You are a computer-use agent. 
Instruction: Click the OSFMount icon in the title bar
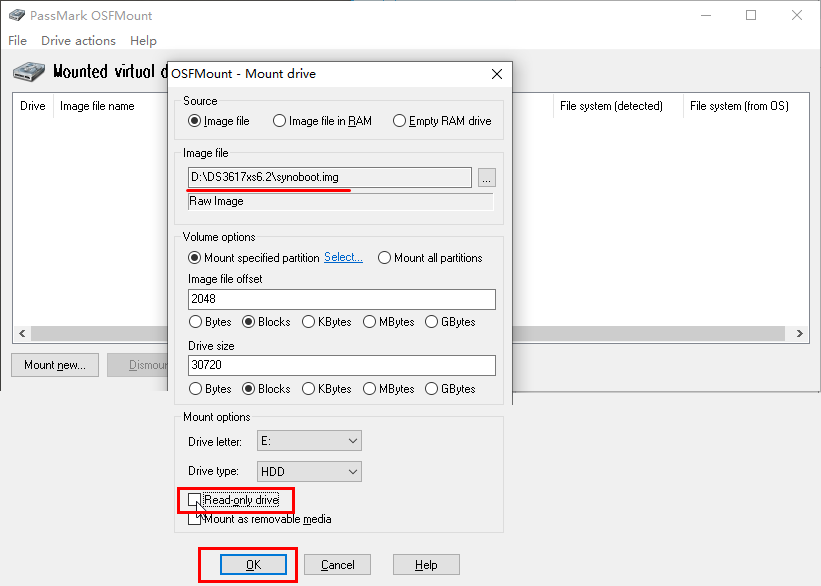tap(17, 15)
